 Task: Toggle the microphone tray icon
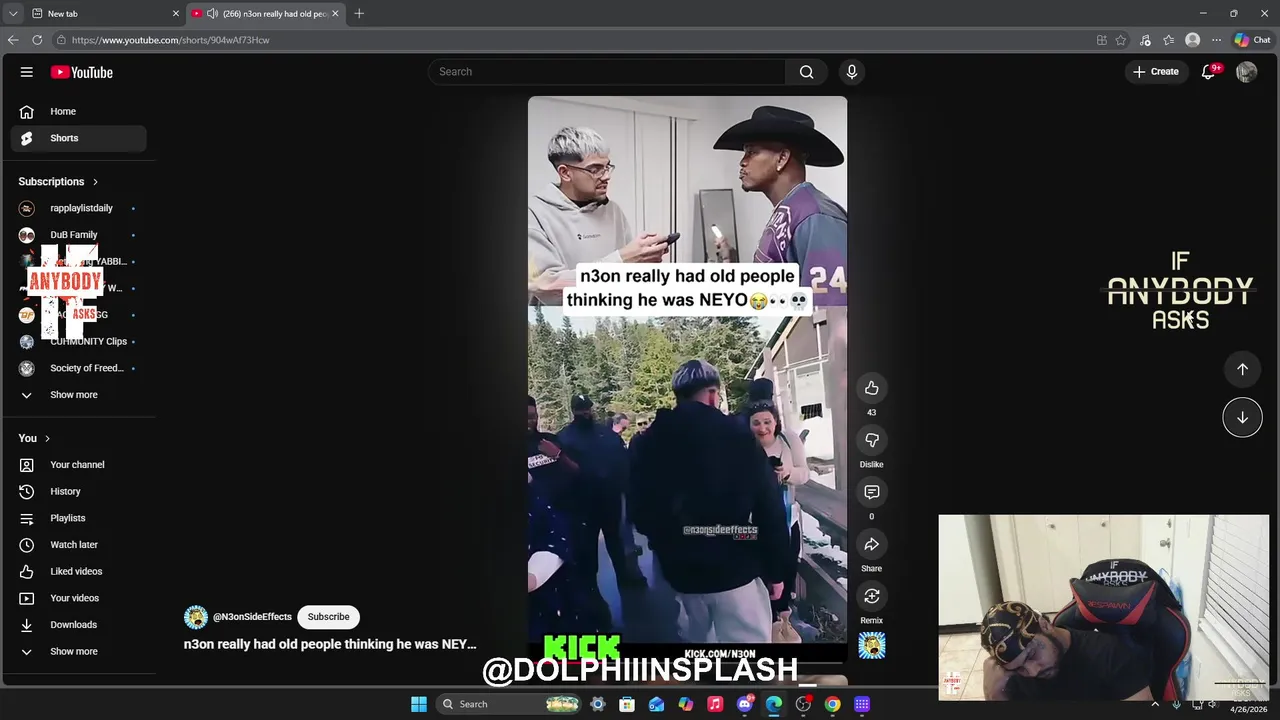click(1176, 704)
